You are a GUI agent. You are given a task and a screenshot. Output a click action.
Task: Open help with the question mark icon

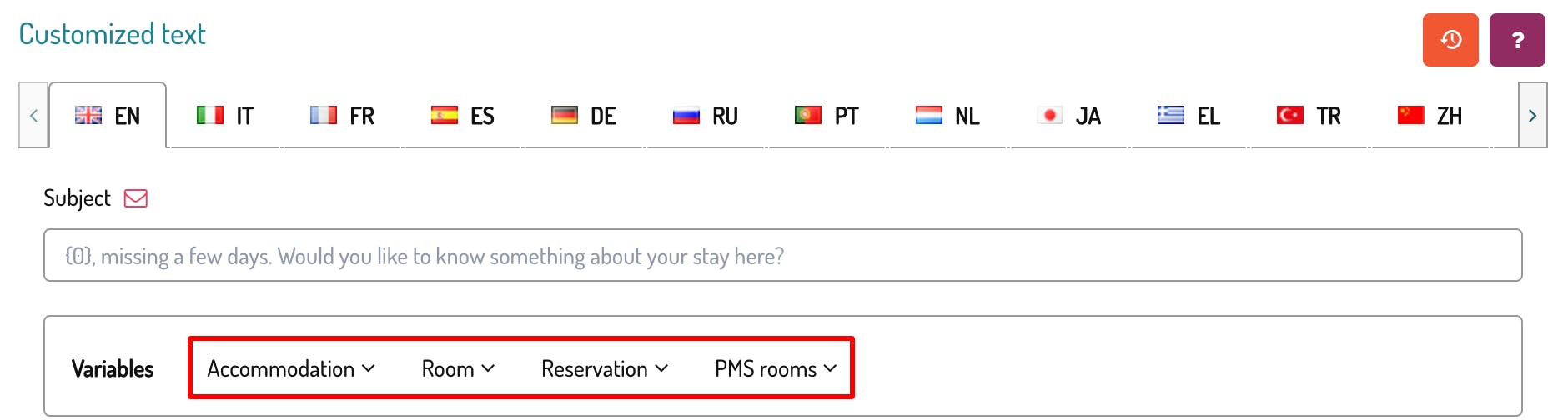1516,39
